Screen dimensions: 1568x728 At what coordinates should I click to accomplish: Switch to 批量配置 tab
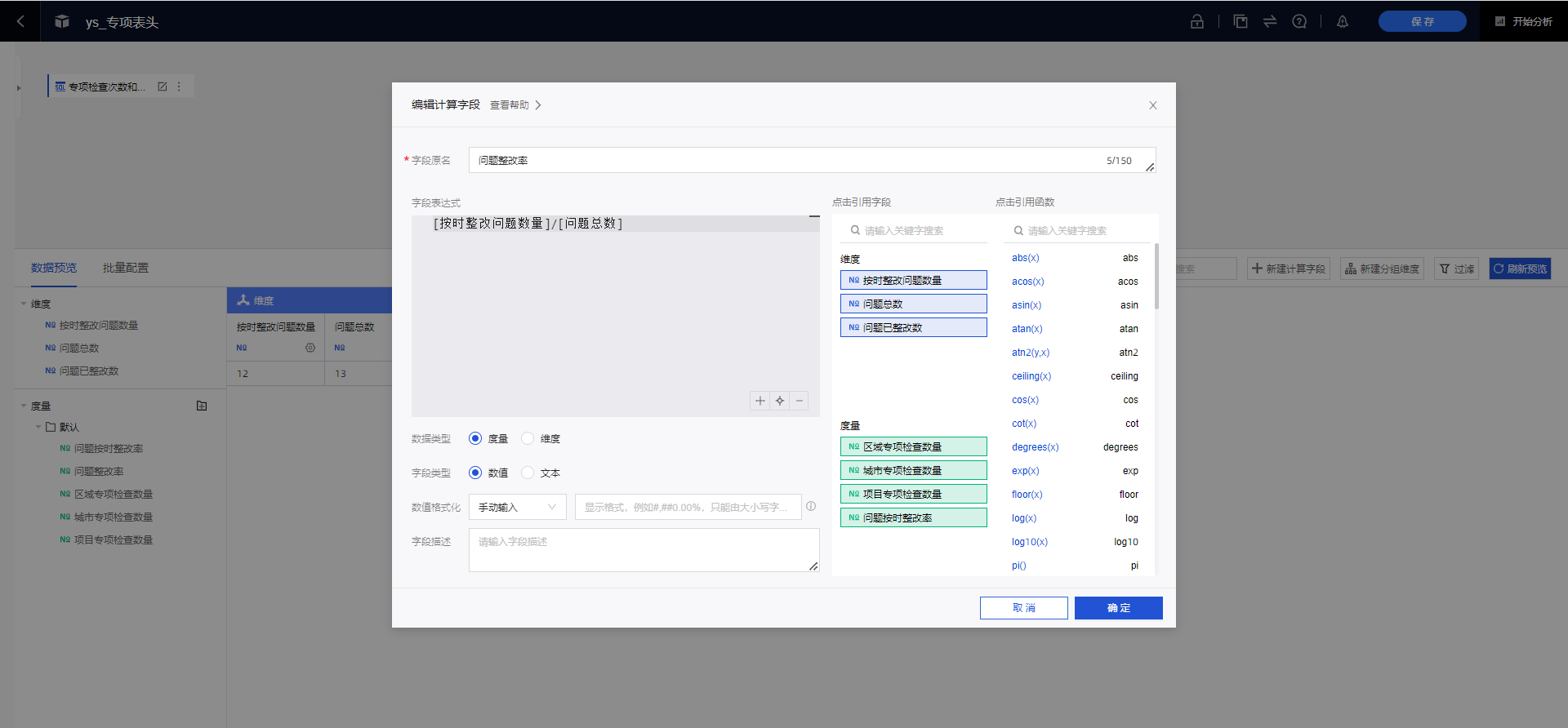coord(126,268)
